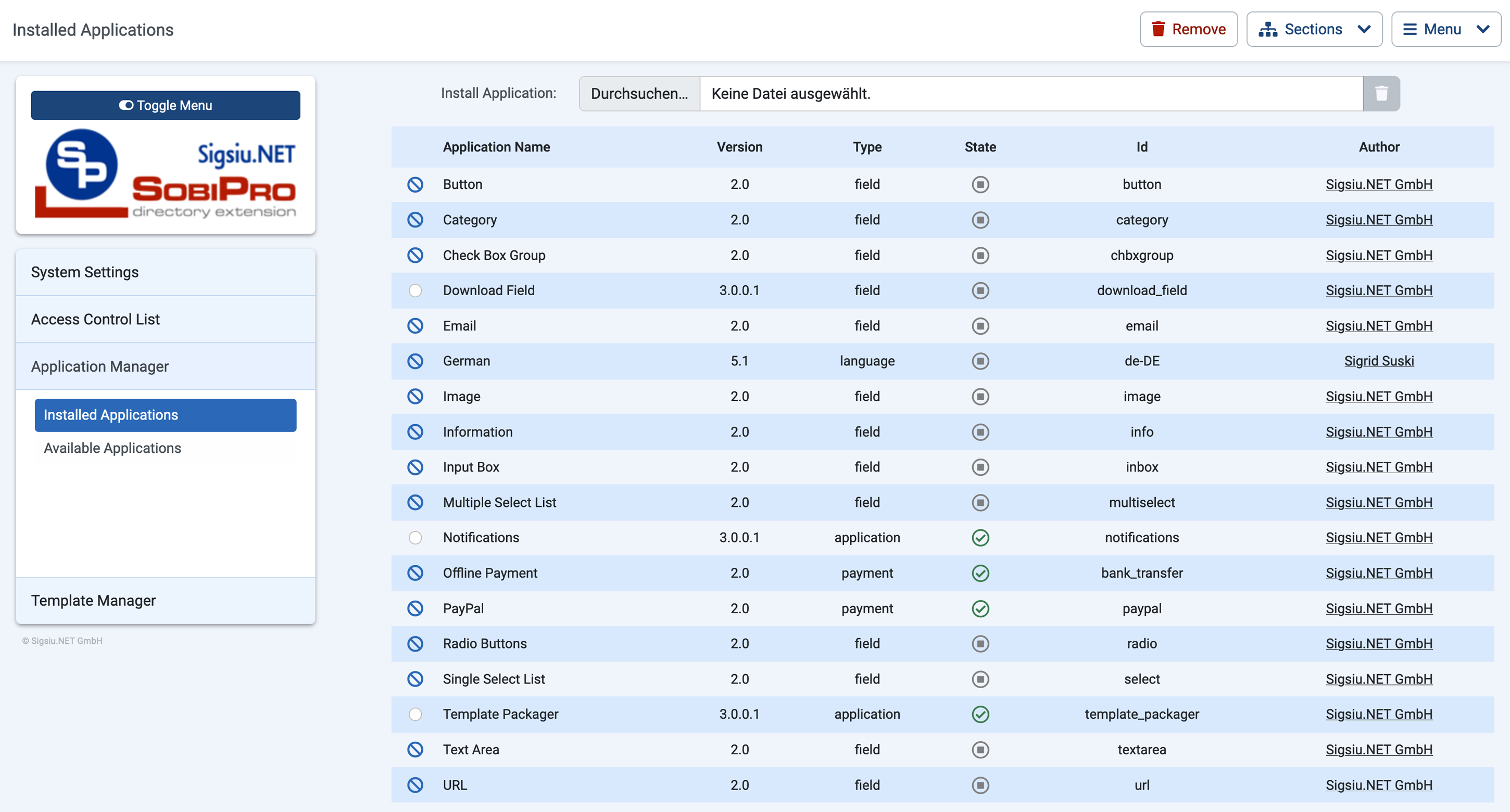The image size is (1510, 812).
Task: Click the Sigrid Suski author link
Action: pos(1378,361)
